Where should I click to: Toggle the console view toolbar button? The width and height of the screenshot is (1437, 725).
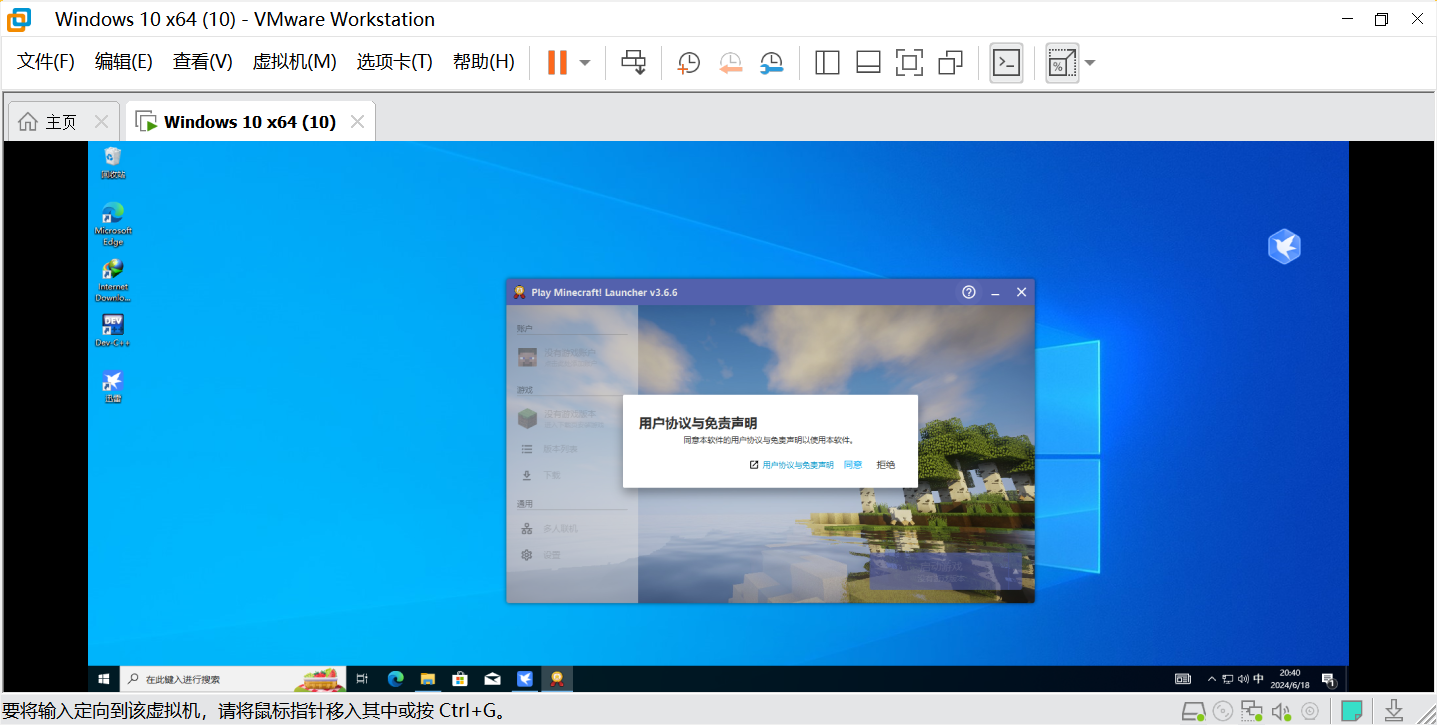[x=1006, y=63]
